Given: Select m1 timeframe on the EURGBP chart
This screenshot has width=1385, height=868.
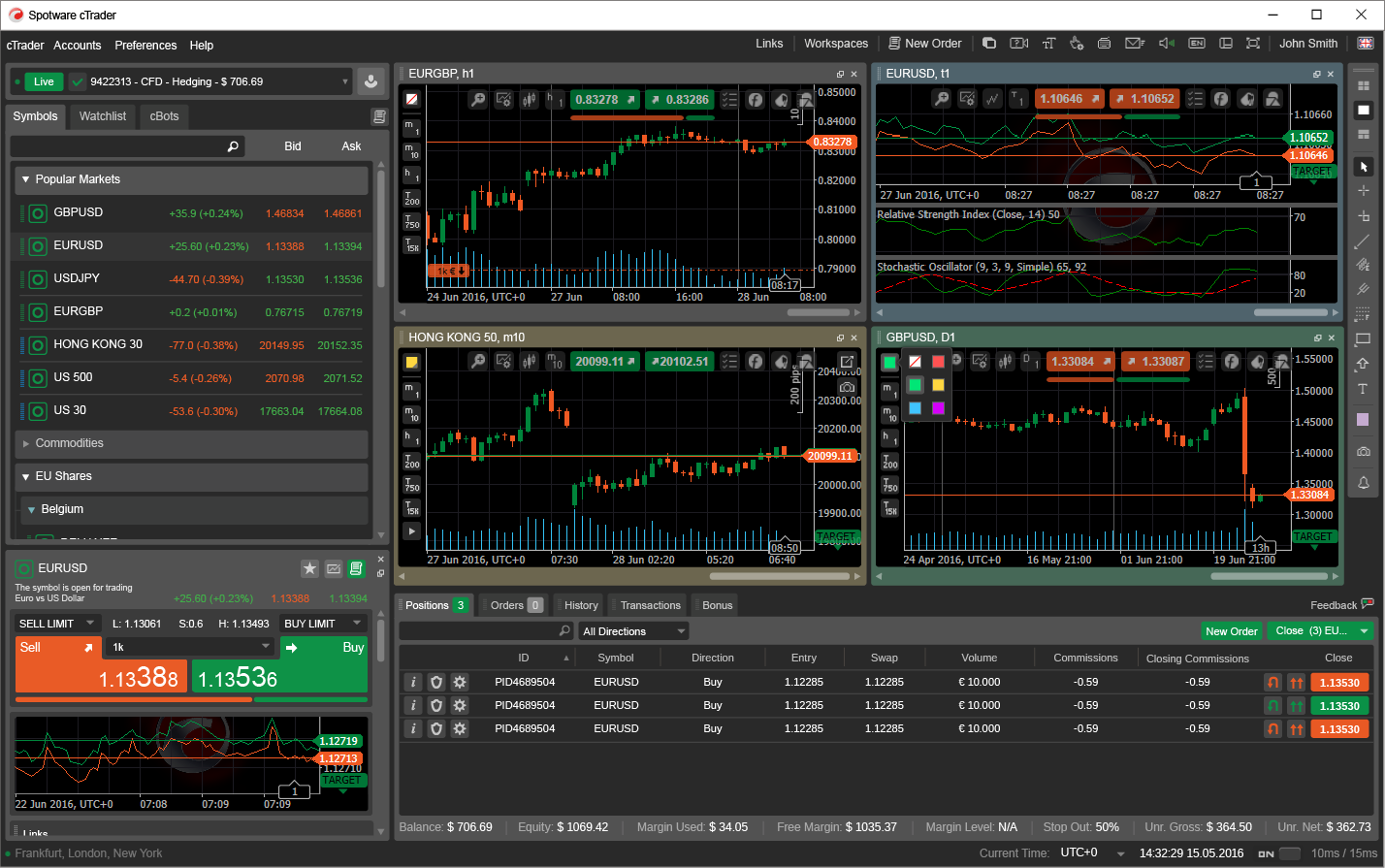Looking at the screenshot, I should 412,127.
